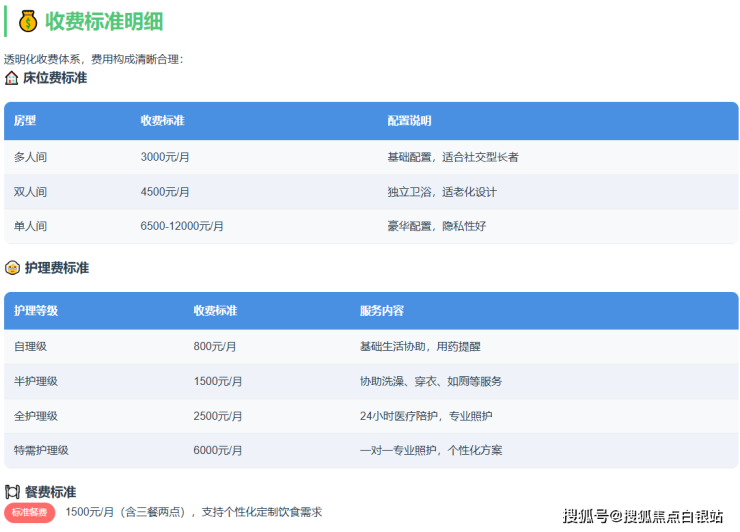
Task: Click the house icon next to 床位费标准
Action: click(12, 78)
